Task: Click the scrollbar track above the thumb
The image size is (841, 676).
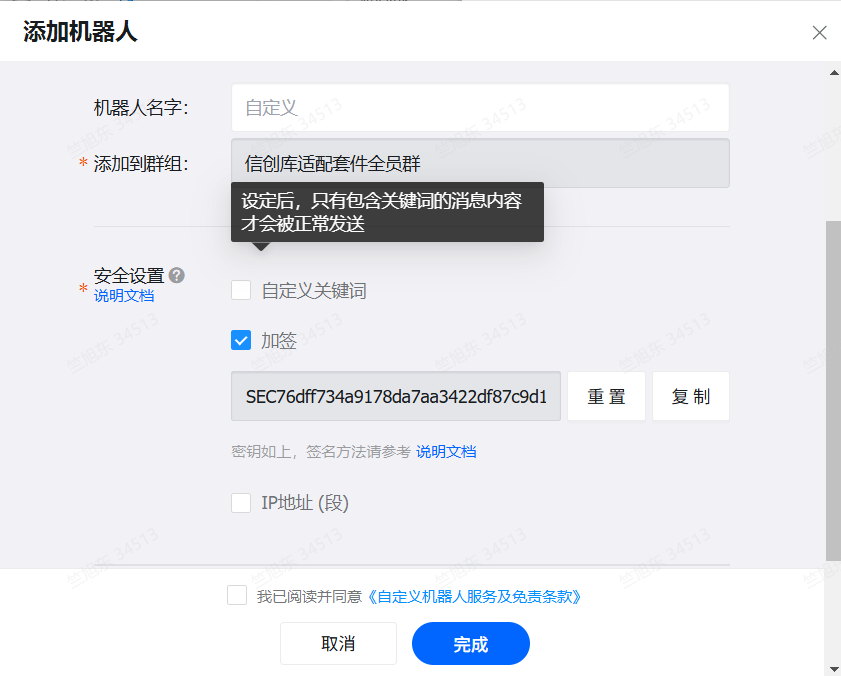Action: pos(833,150)
